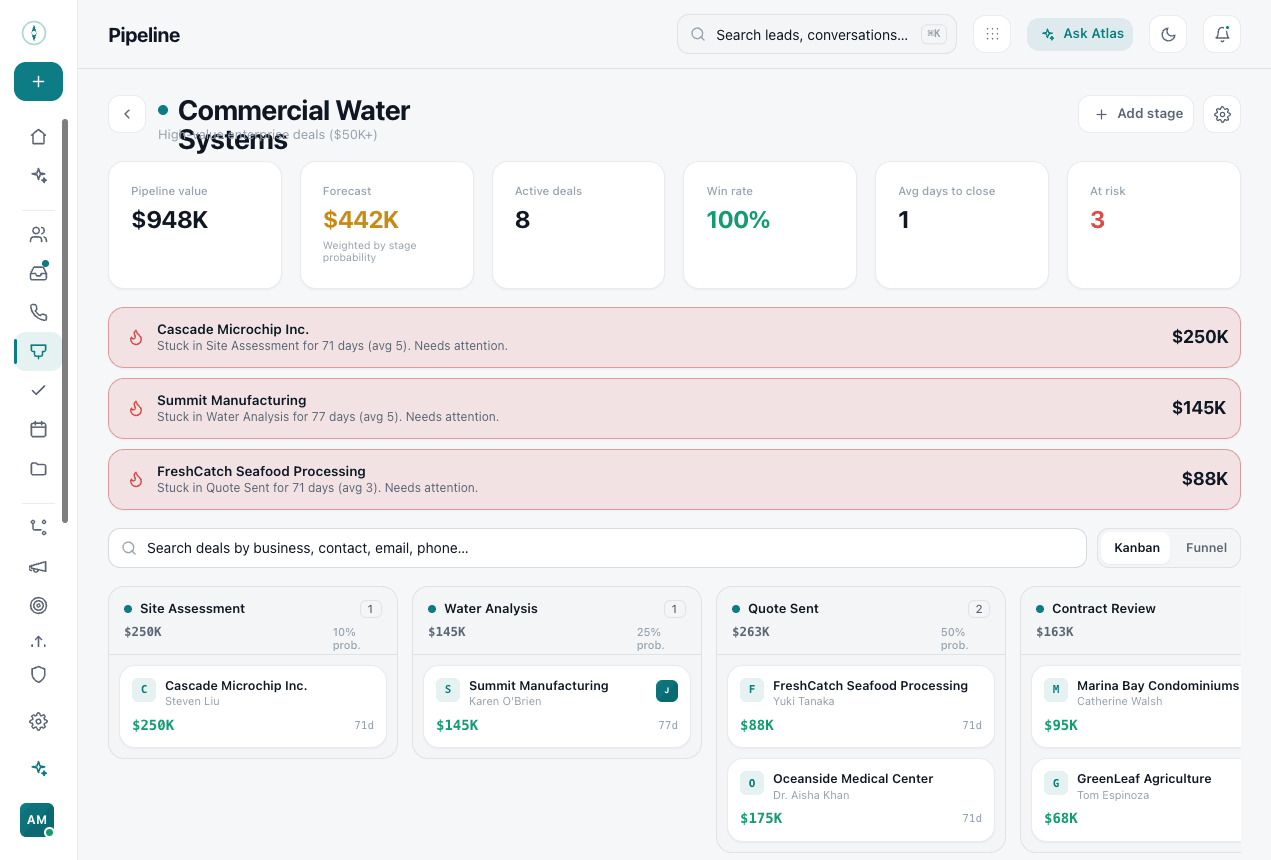The height and width of the screenshot is (860, 1271).
Task: Open Cascade Microchip Inc. at-risk alert
Action: [674, 337]
